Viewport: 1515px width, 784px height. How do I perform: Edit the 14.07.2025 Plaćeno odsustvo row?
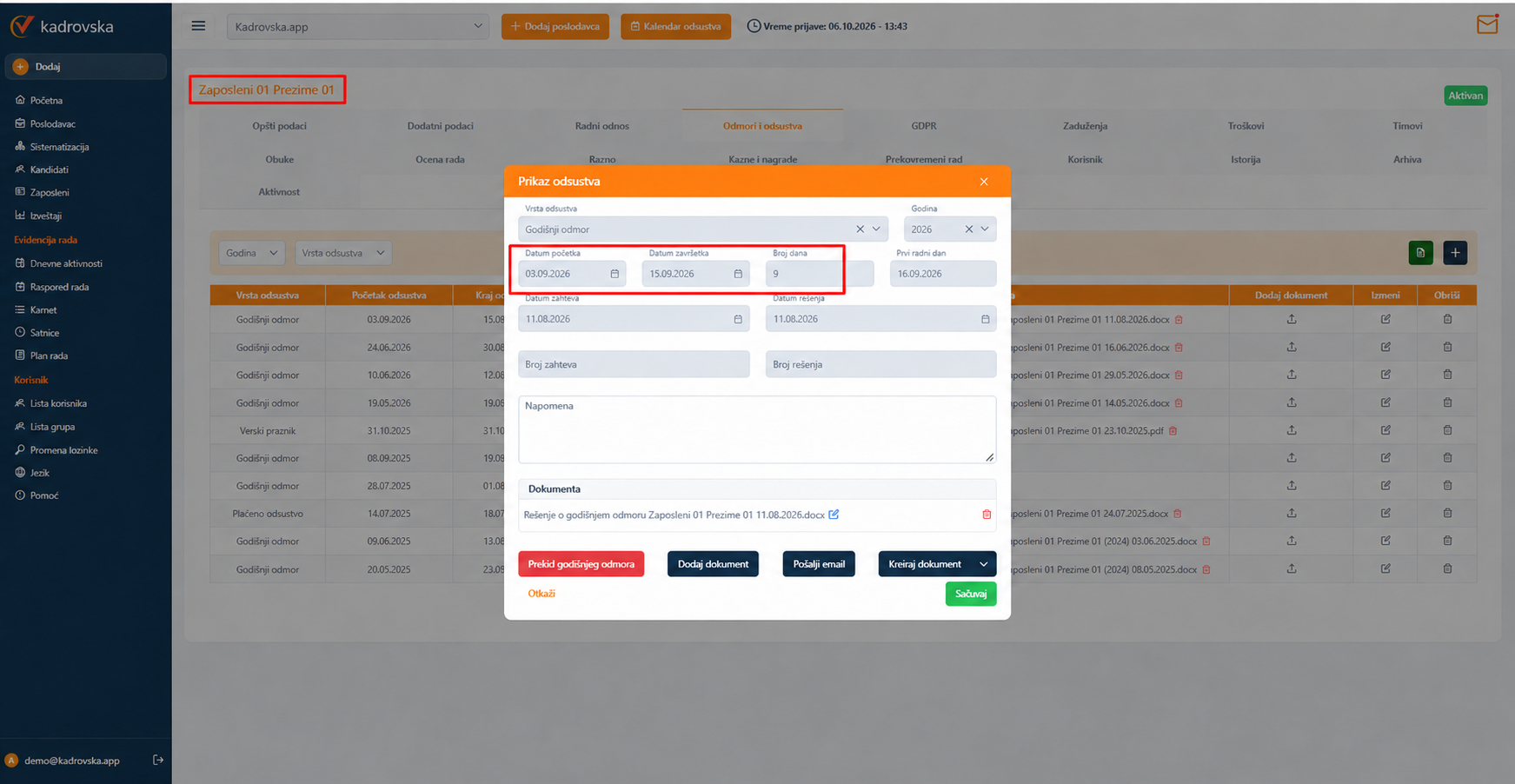point(1385,513)
